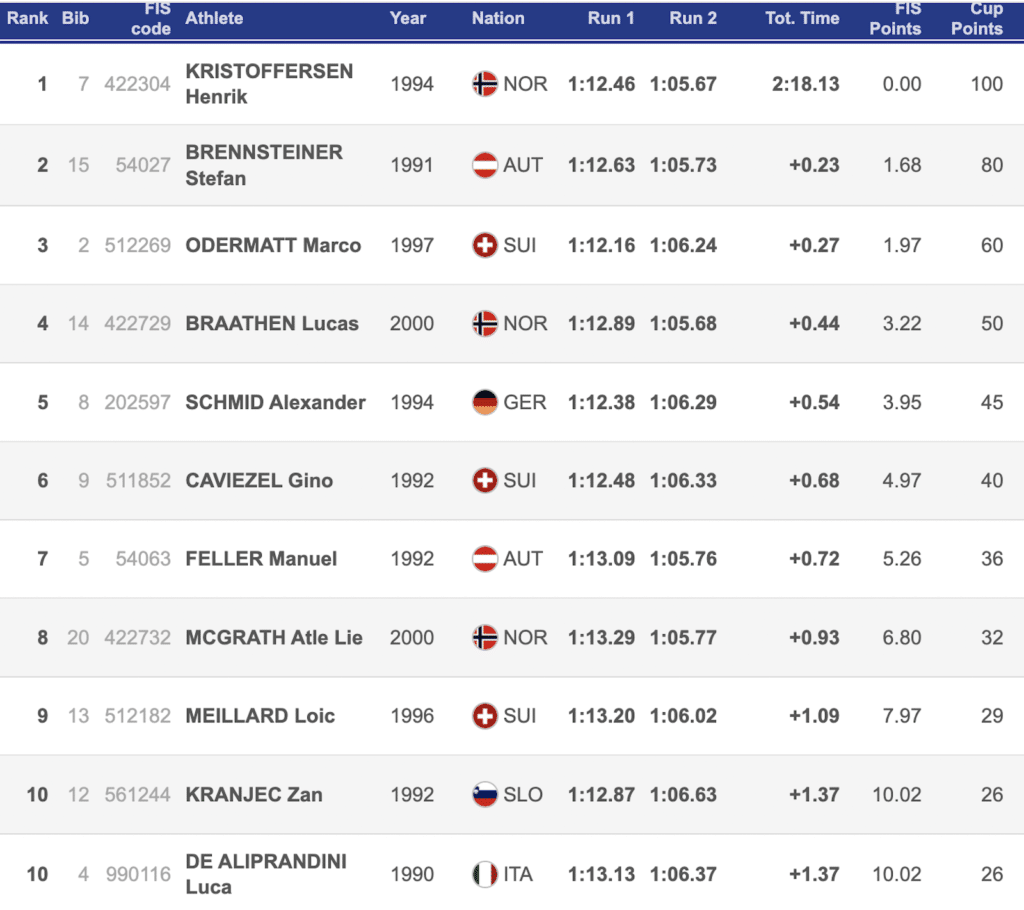Screen dimensions: 1024x910
Task: Click the Athlete column header
Action: coord(214,18)
